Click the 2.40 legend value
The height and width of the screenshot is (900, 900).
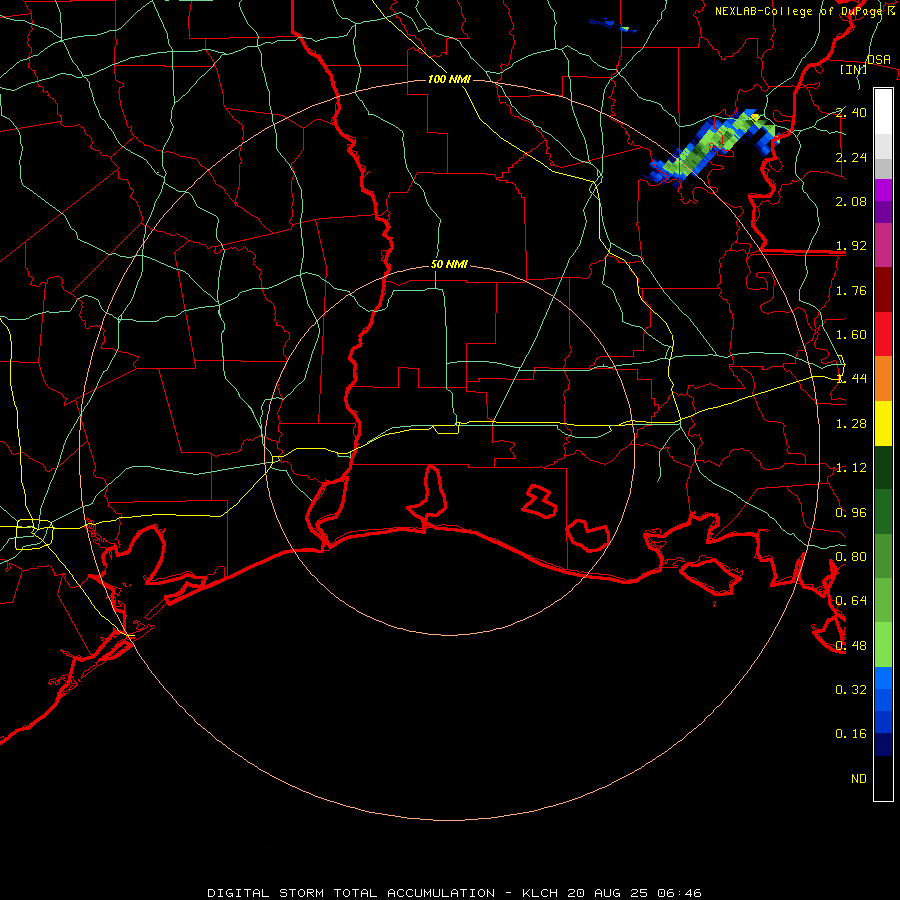[851, 112]
